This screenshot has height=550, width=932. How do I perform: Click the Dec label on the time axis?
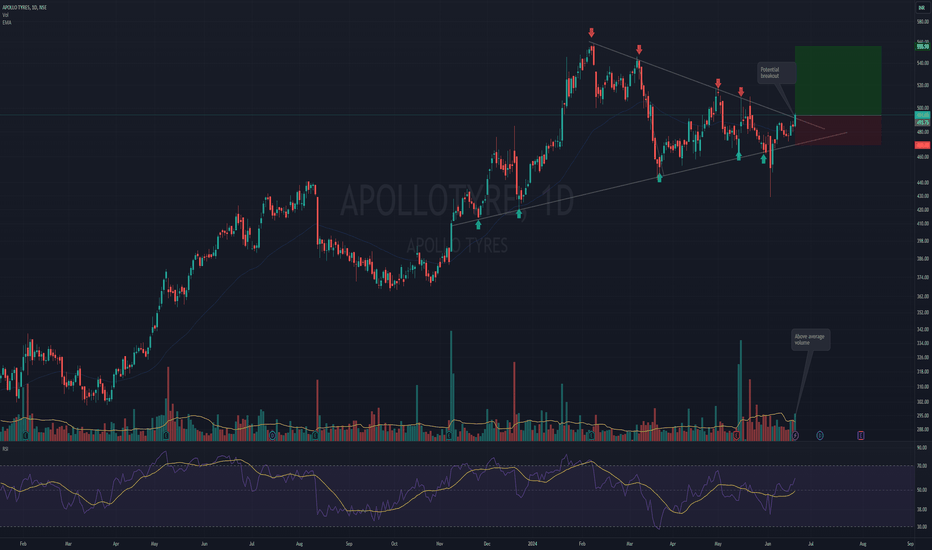(487, 543)
